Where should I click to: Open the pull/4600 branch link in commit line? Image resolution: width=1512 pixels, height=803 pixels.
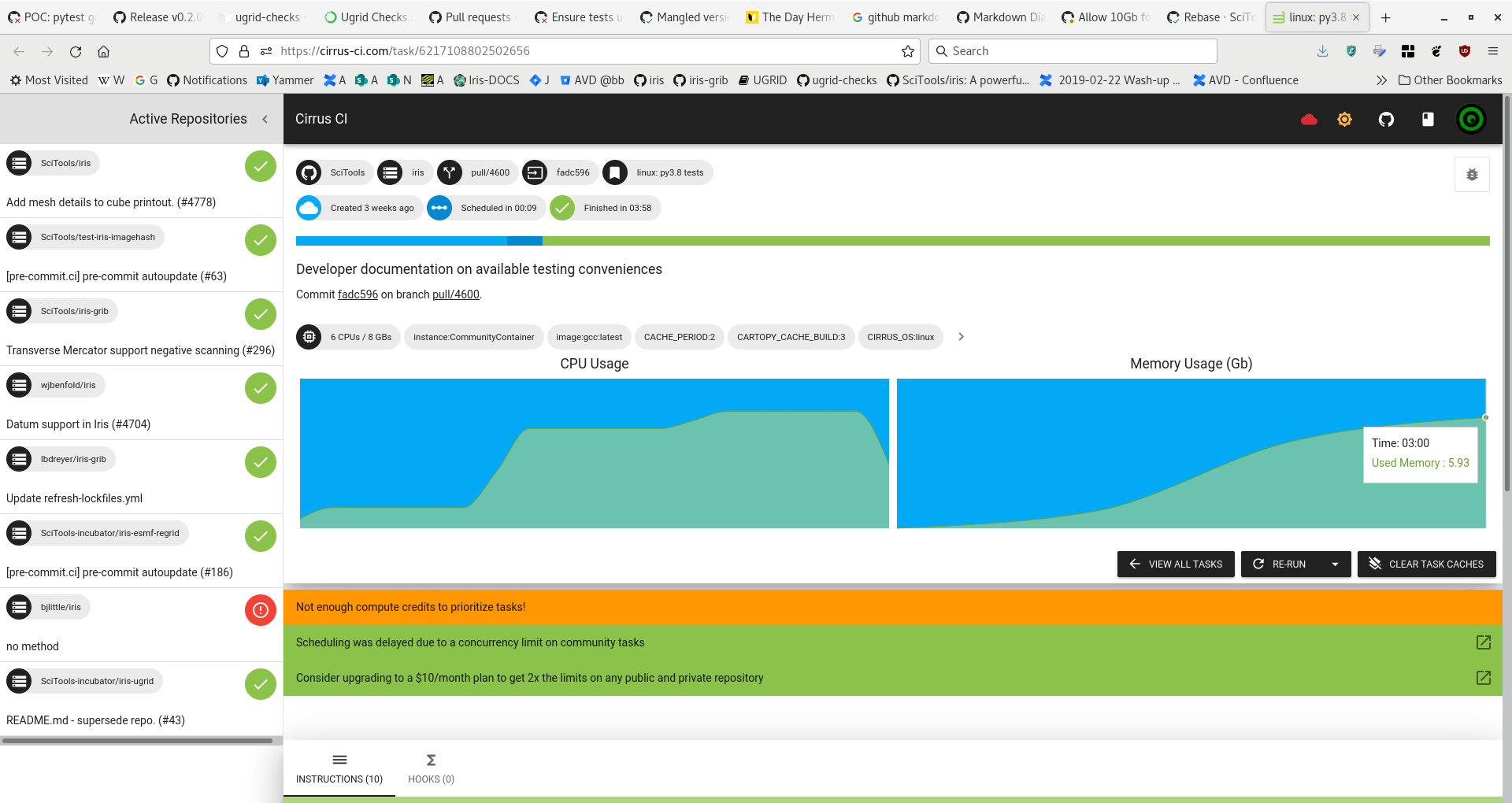tap(456, 294)
